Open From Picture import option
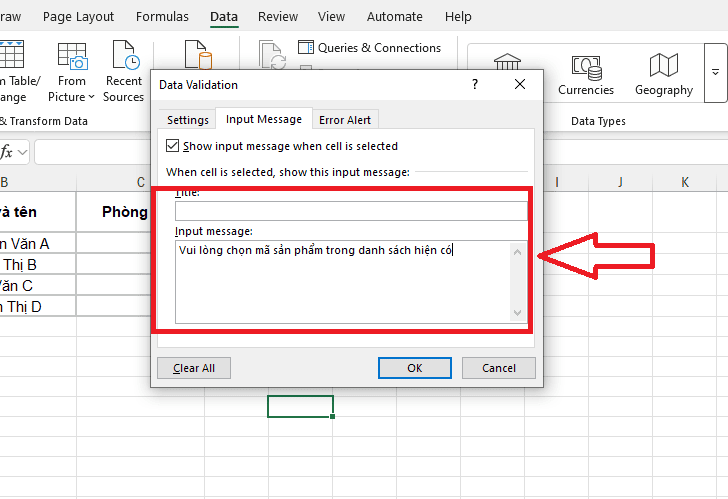Screen dimensions: 728x499 [72, 72]
